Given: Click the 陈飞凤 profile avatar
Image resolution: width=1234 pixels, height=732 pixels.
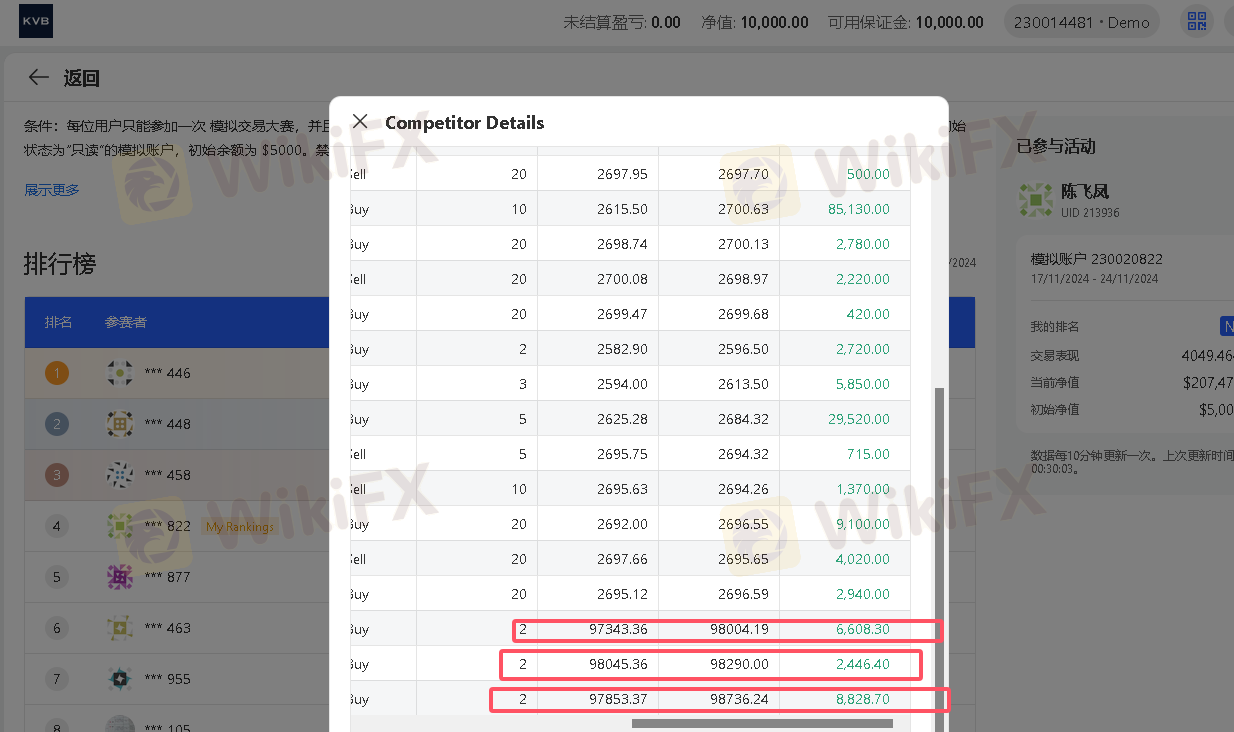Looking at the screenshot, I should tap(1035, 198).
